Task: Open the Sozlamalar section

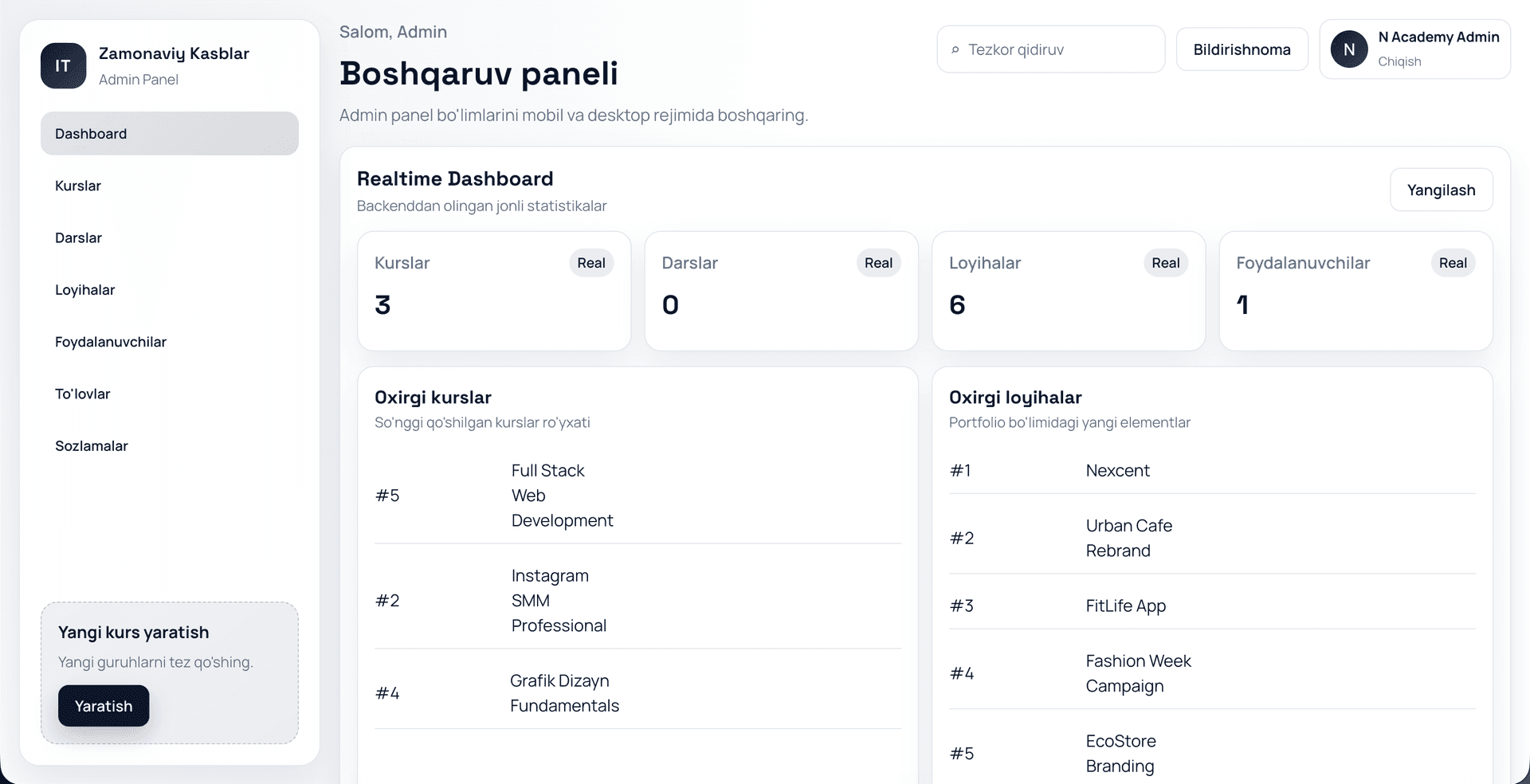Action: pyautogui.click(x=91, y=445)
